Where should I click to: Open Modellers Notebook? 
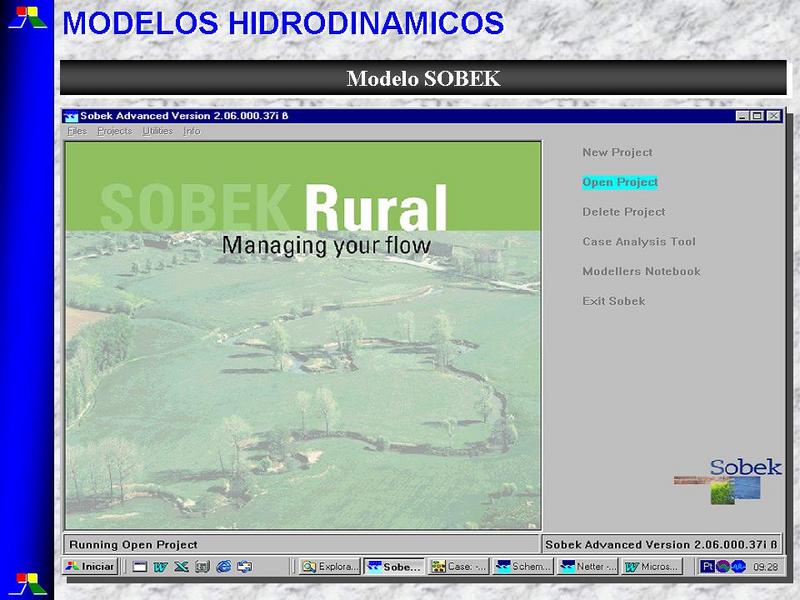tap(641, 271)
